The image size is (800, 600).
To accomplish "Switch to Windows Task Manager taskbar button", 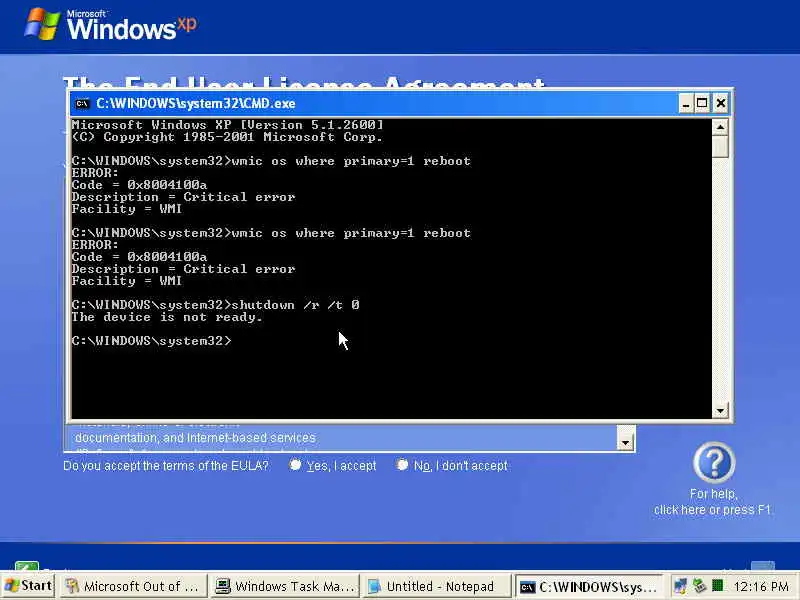I will (285, 586).
